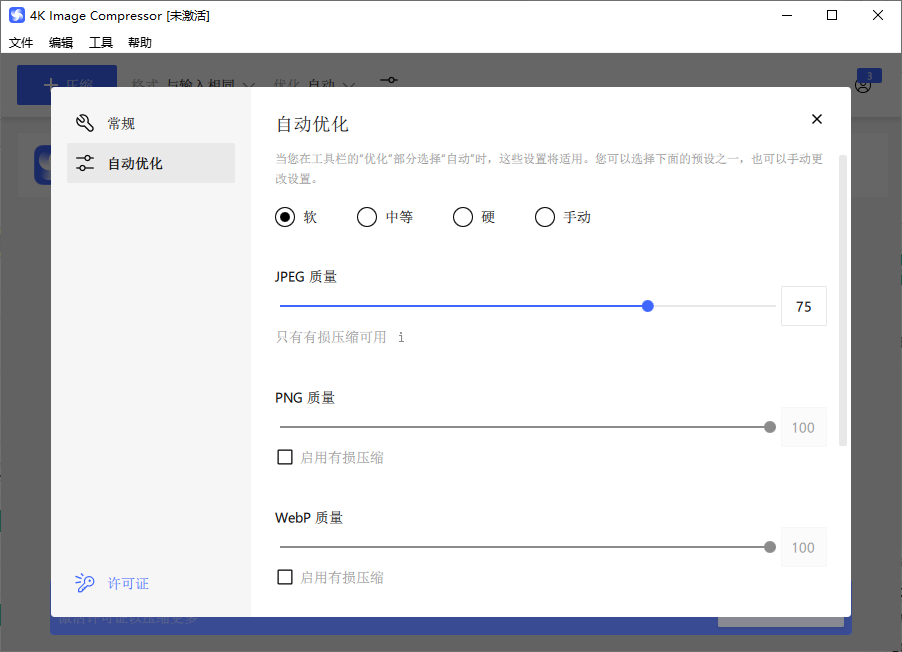The image size is (902, 652).
Task: Click the PNG 质量 label
Action: 305,398
